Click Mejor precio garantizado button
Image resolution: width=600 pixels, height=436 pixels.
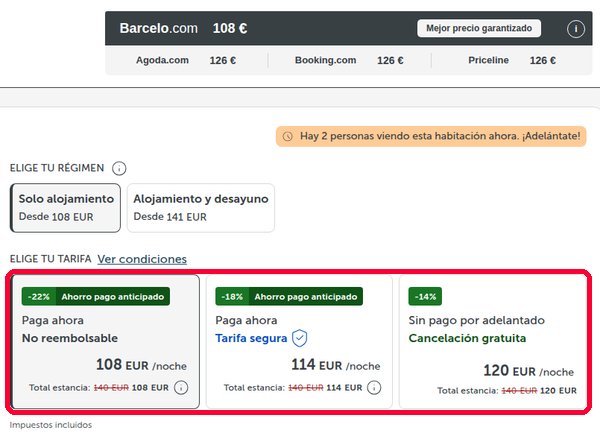click(x=479, y=28)
